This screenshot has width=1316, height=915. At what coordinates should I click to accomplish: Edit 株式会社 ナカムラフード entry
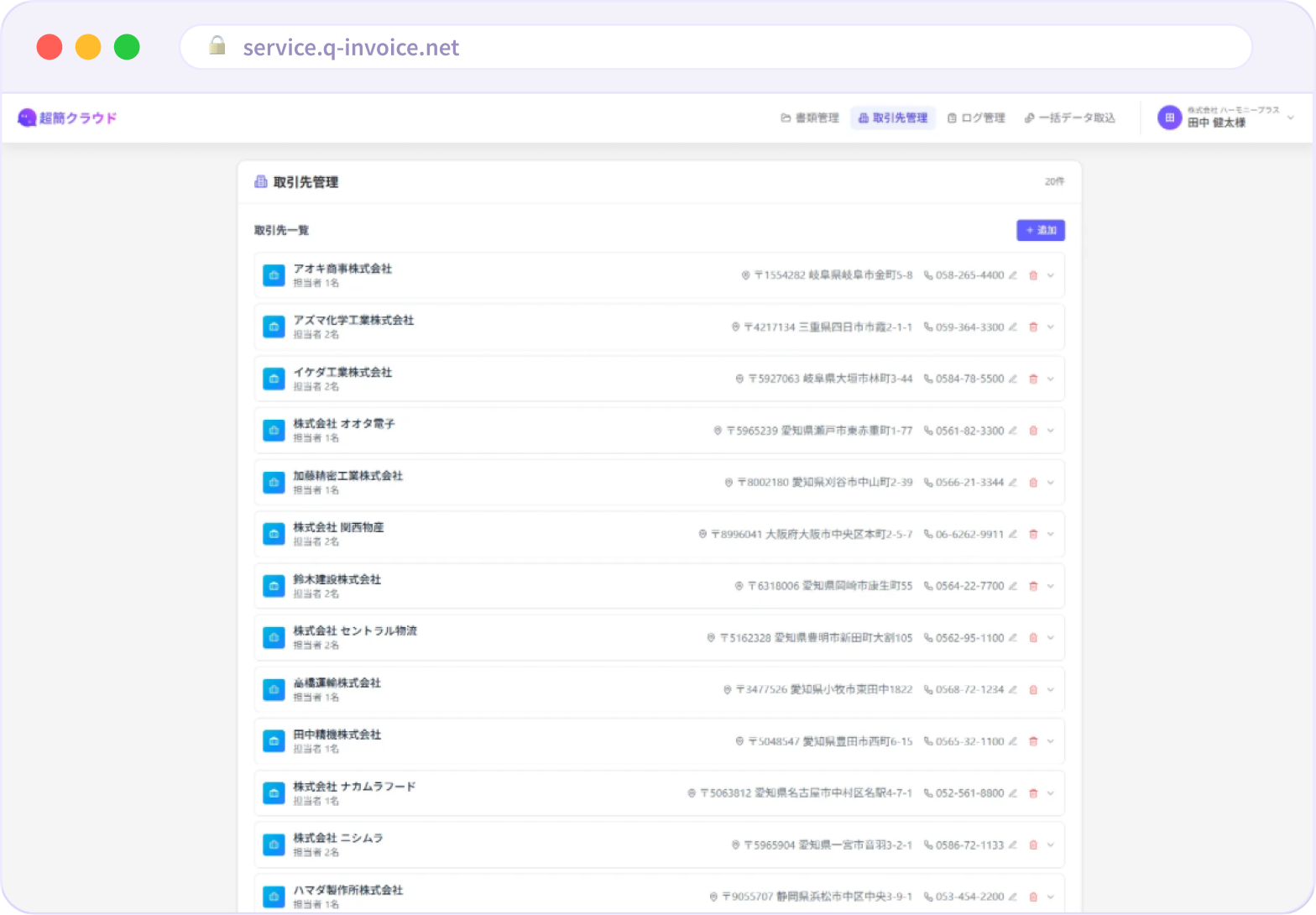tap(1013, 793)
